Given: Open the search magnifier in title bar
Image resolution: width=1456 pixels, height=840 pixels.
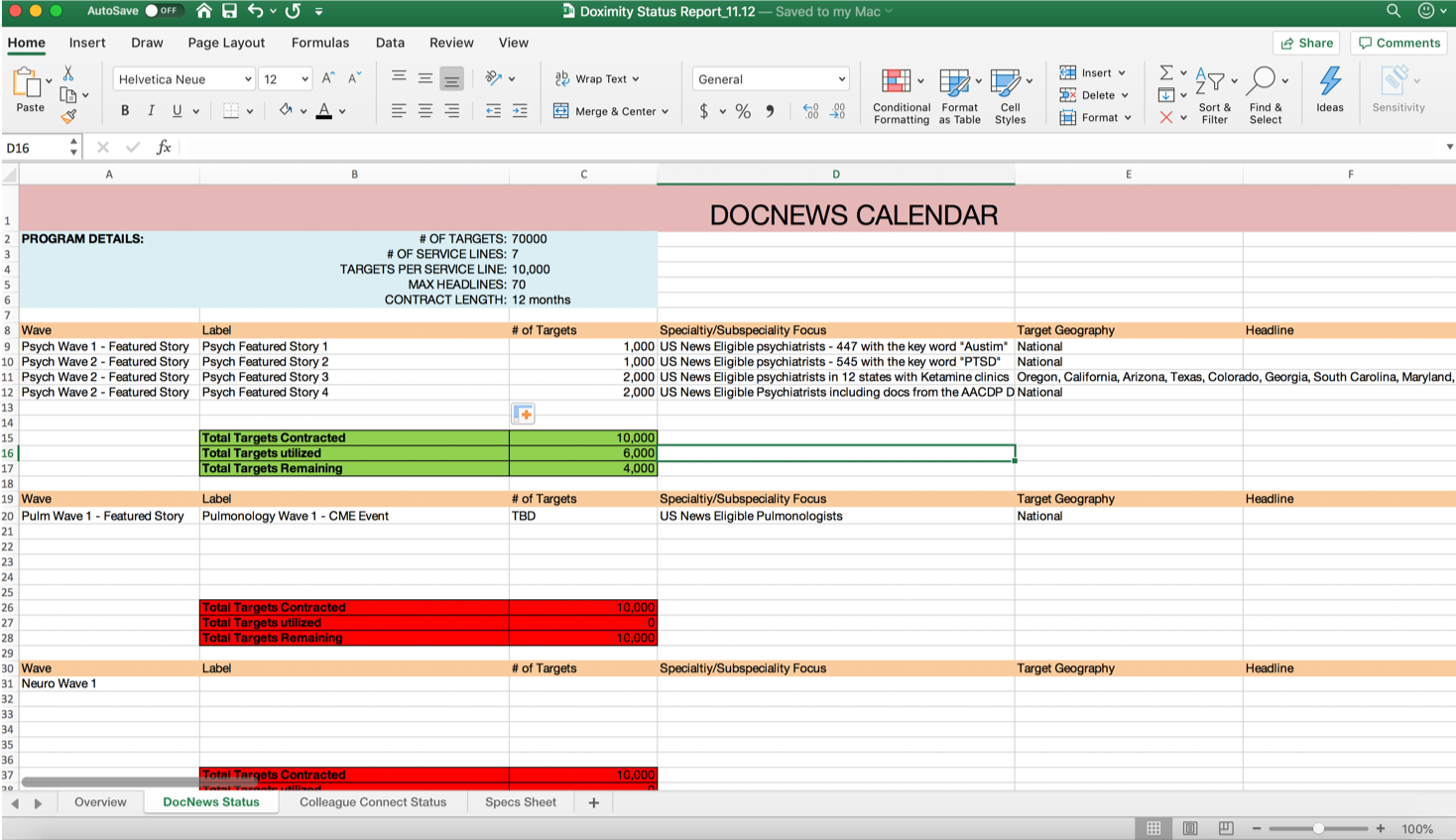Looking at the screenshot, I should 1394,11.
